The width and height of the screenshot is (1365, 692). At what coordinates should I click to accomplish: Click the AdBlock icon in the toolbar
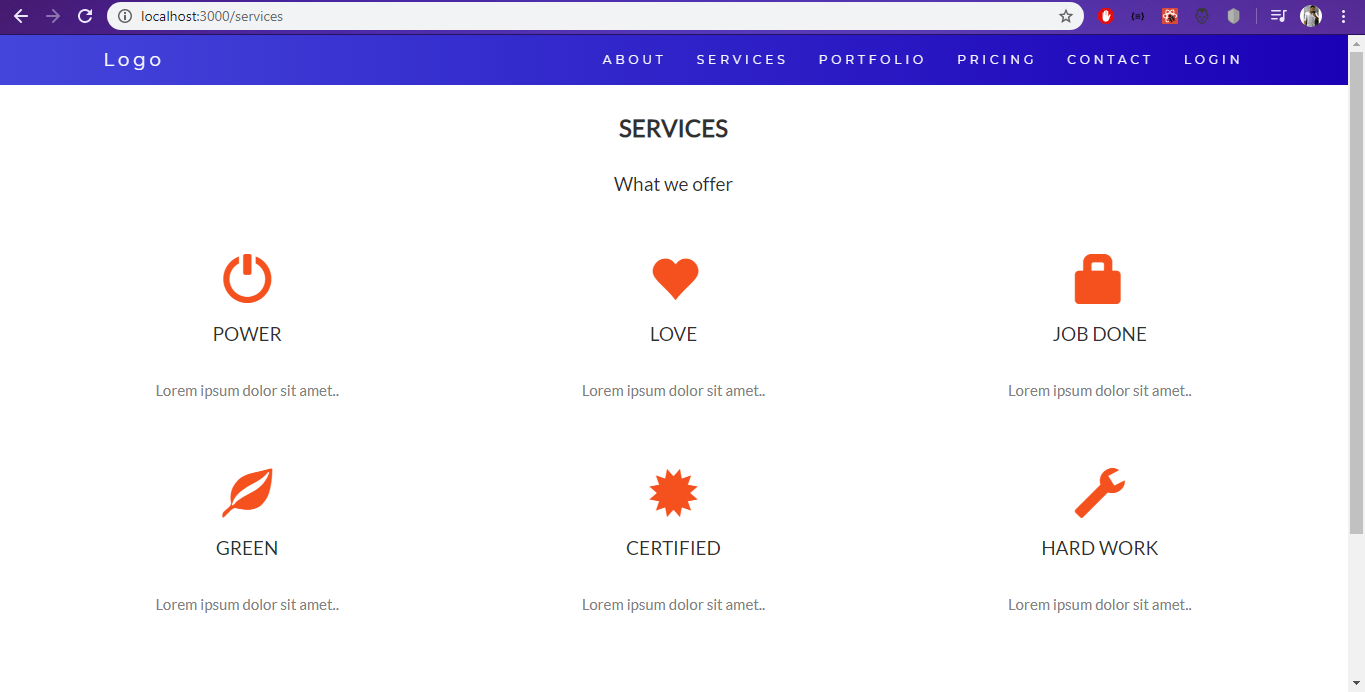point(1106,16)
